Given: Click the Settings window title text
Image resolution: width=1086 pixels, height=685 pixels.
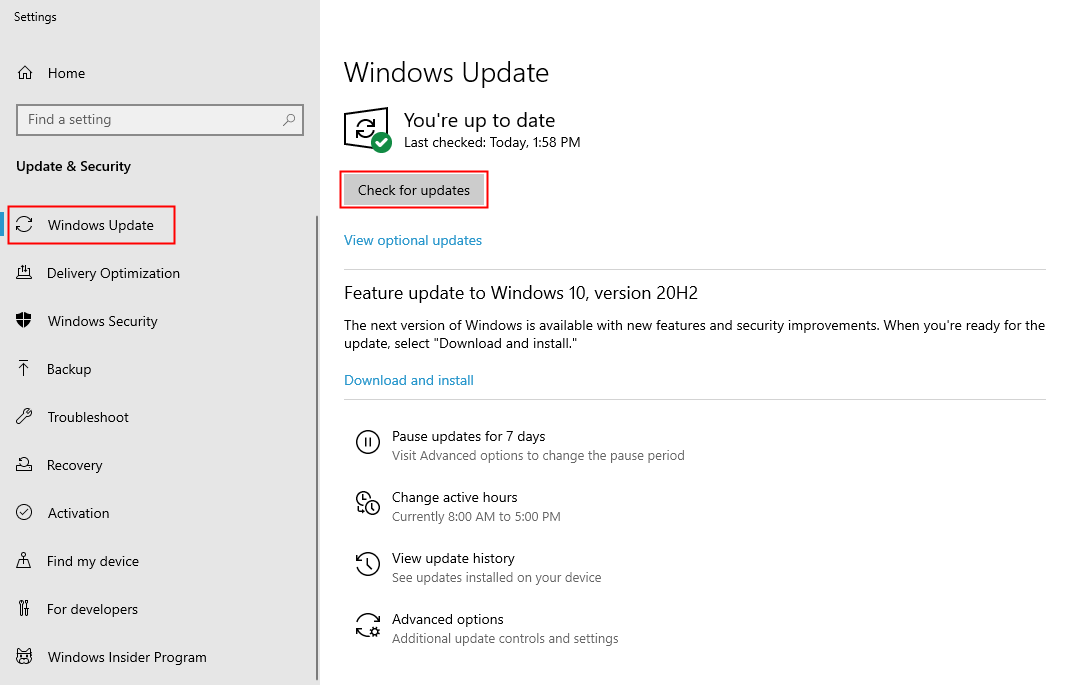Looking at the screenshot, I should point(35,17).
